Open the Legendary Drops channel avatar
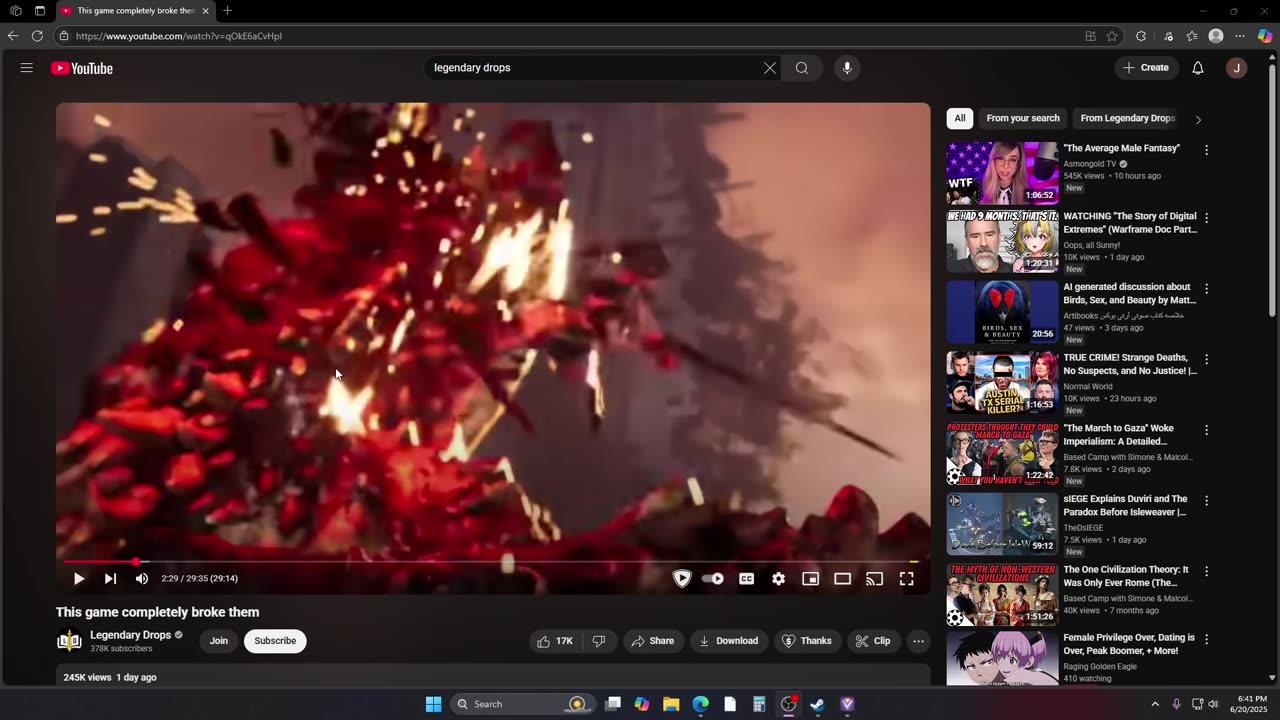This screenshot has width=1280, height=720. (x=69, y=641)
